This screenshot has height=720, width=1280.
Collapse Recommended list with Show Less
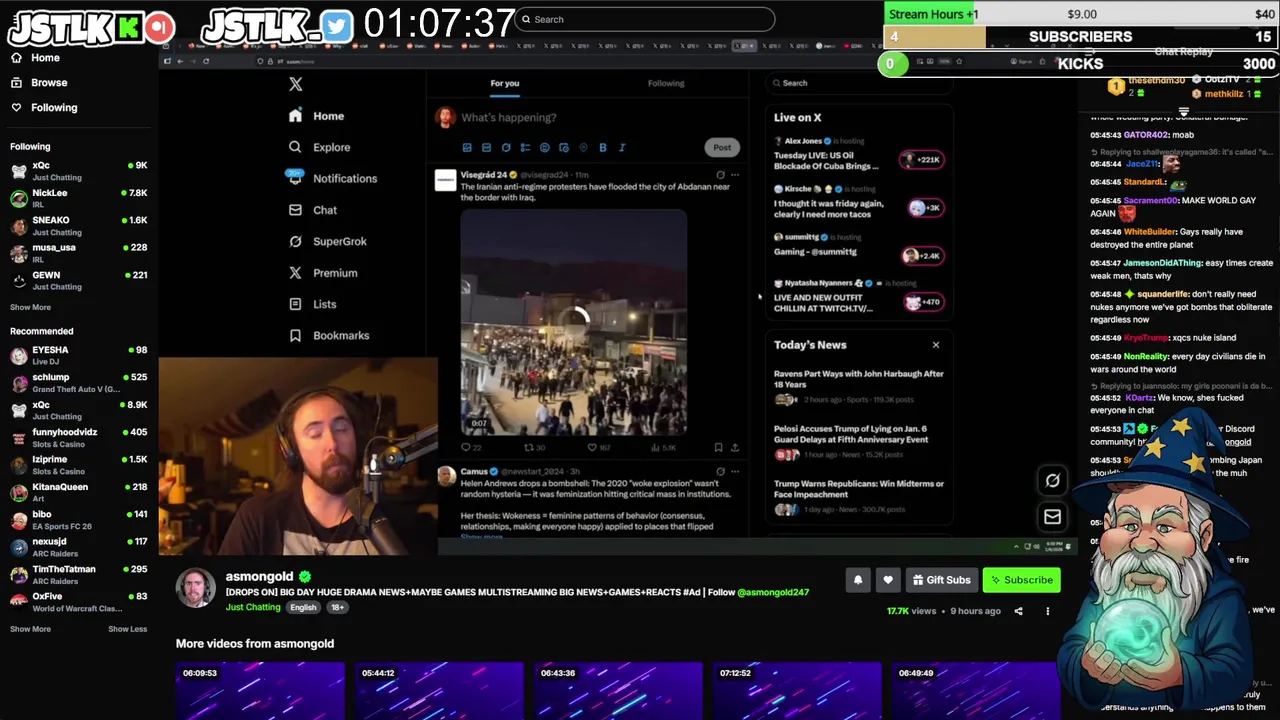point(127,629)
